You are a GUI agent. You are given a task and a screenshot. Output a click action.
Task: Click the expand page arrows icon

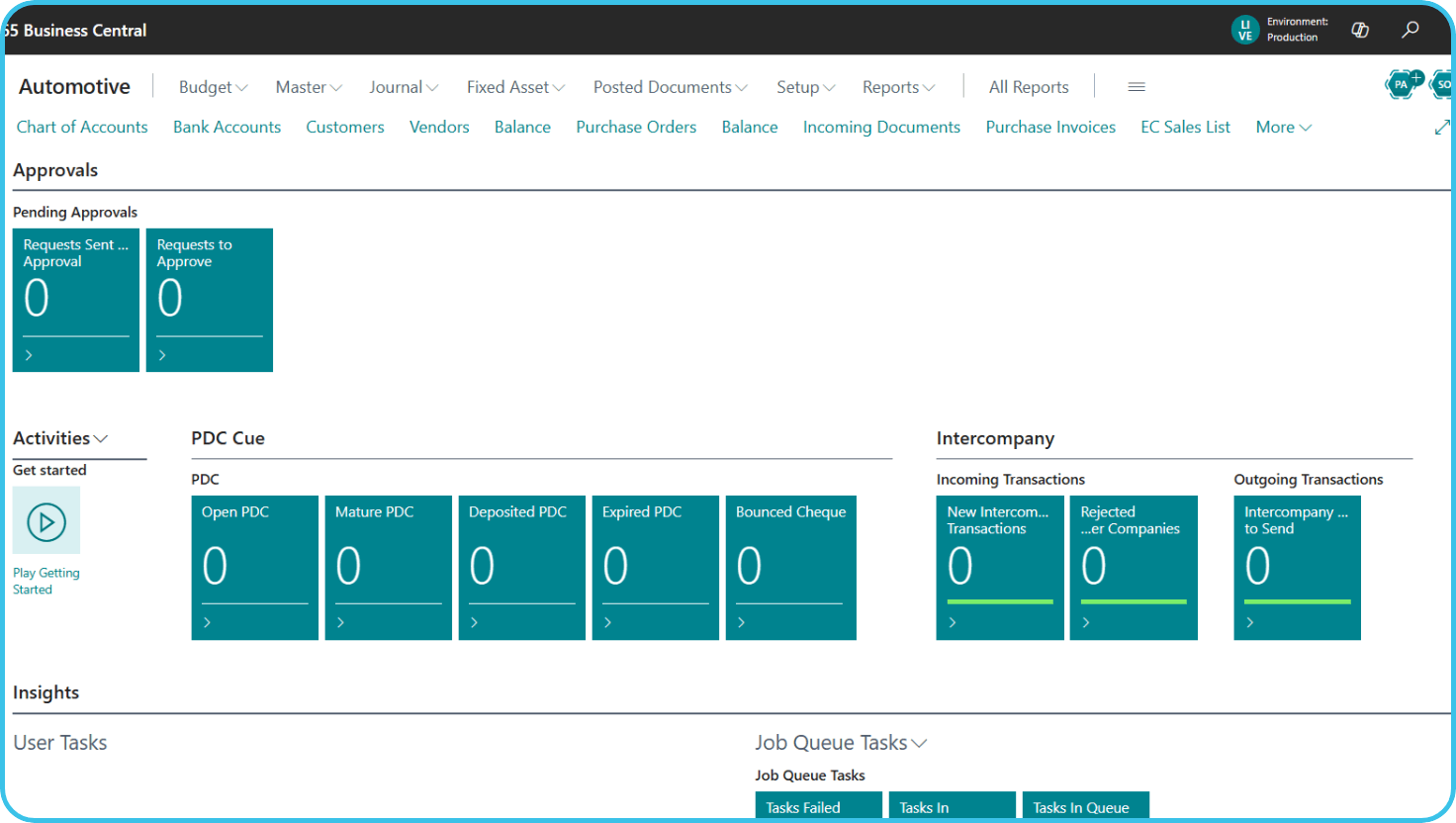(1442, 128)
